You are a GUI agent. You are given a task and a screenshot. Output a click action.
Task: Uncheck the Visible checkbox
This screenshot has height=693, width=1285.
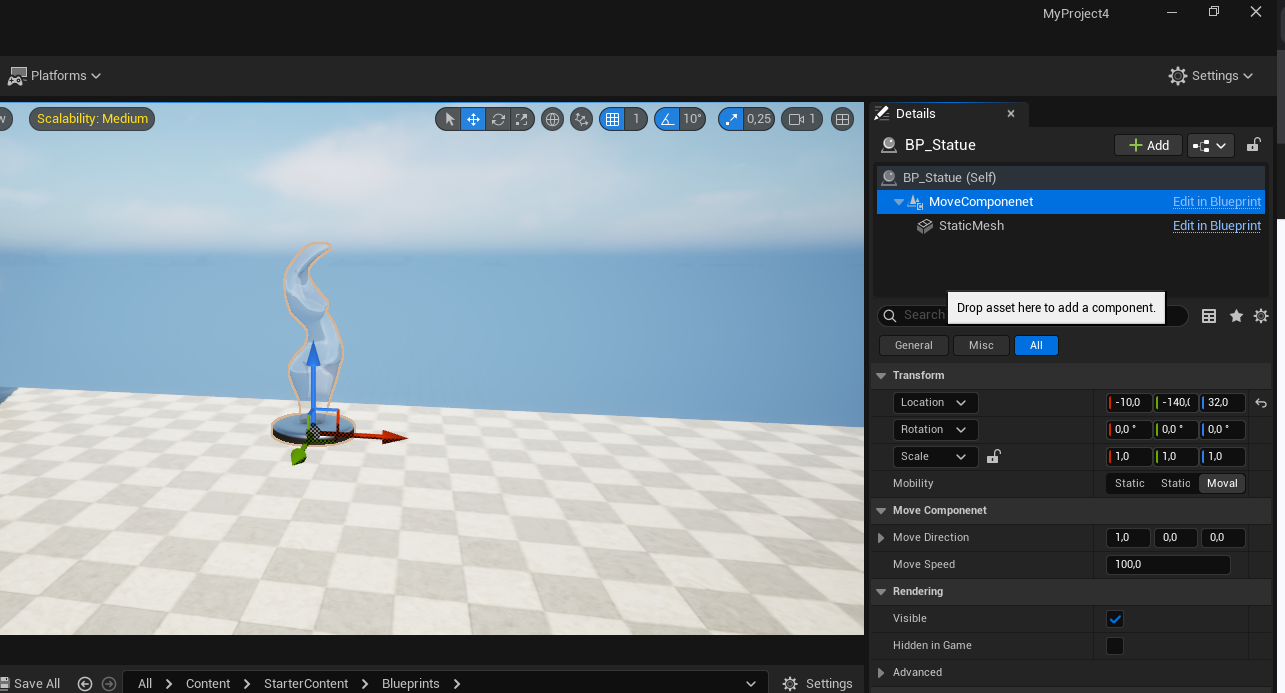pyautogui.click(x=1115, y=619)
